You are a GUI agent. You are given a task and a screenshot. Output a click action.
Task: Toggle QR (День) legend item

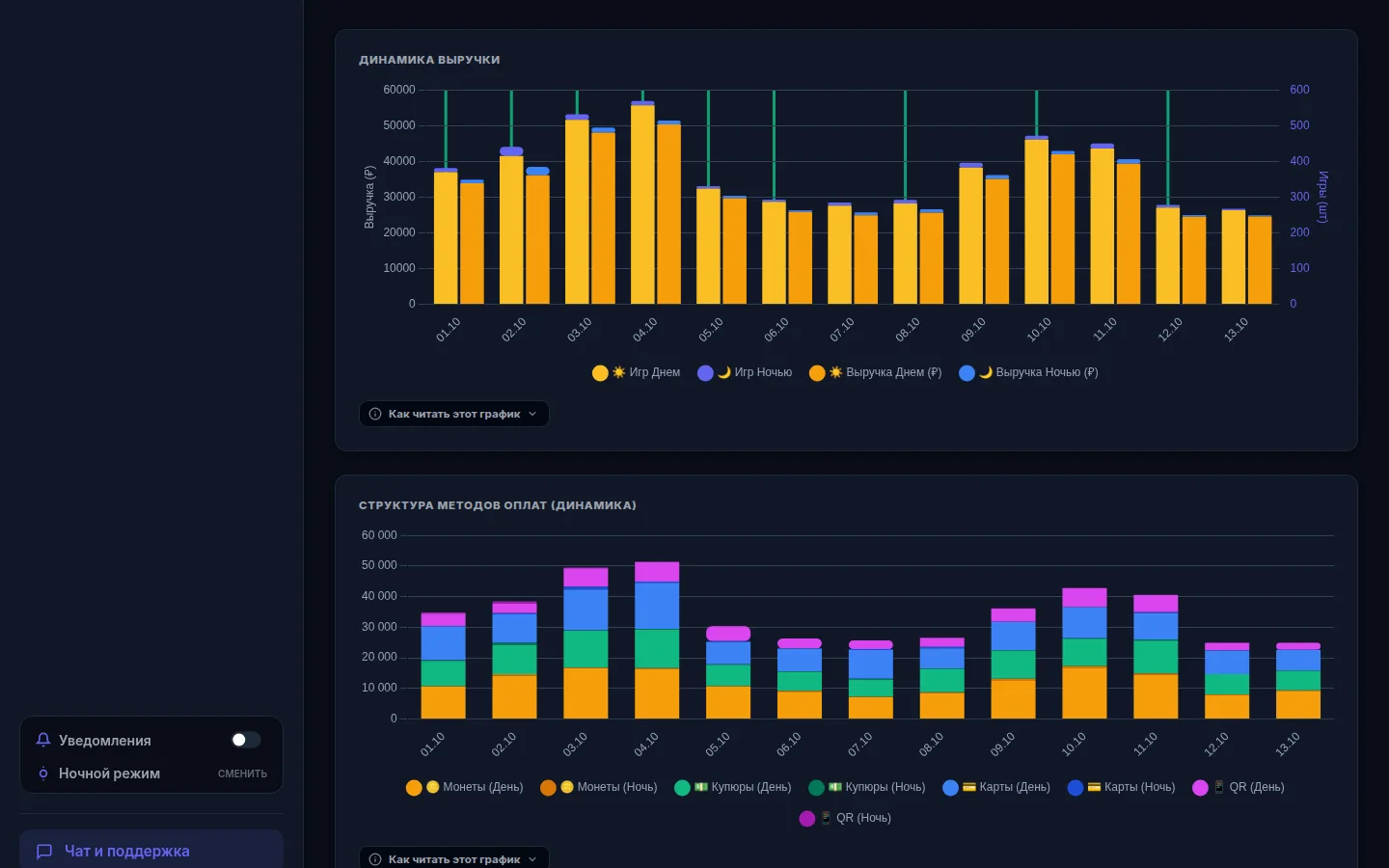tap(1239, 787)
